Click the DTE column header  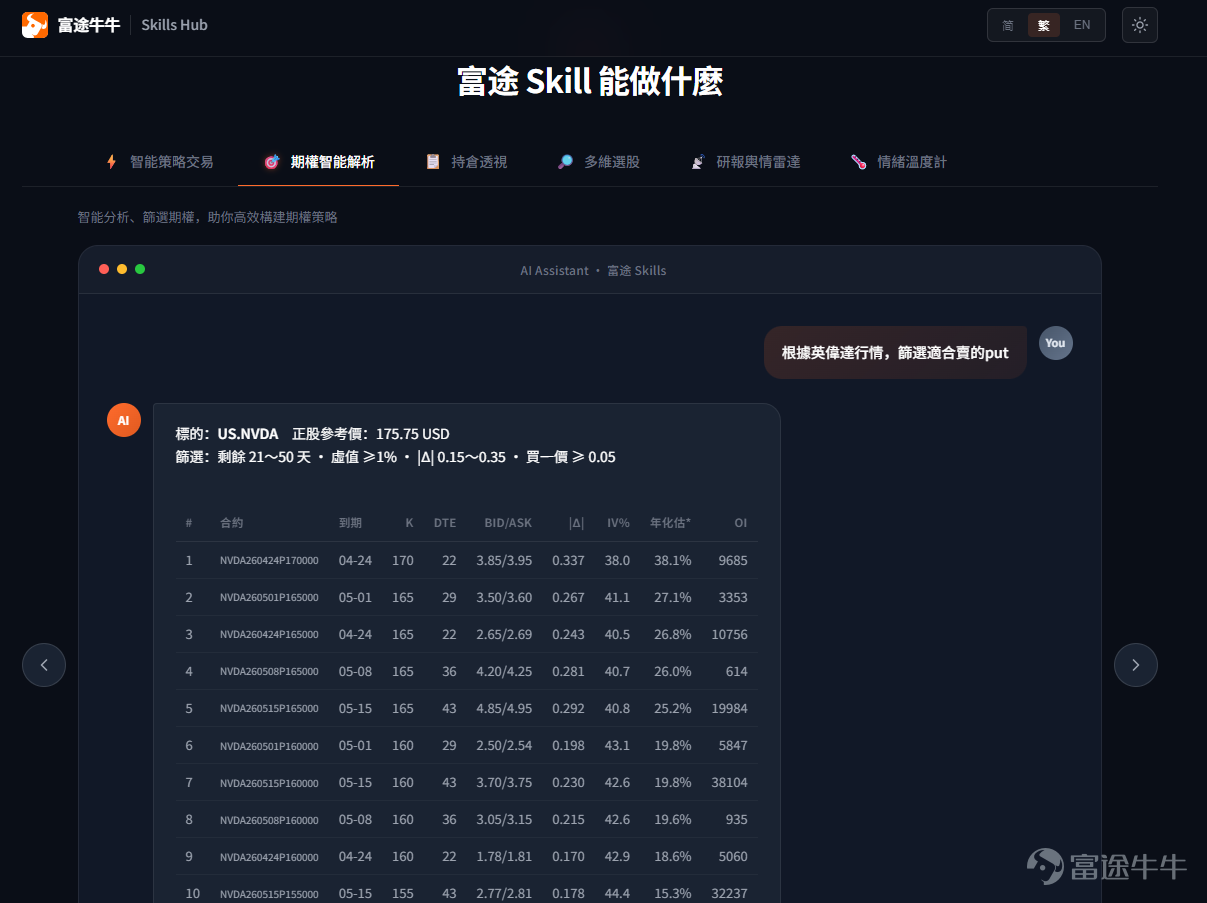[445, 523]
